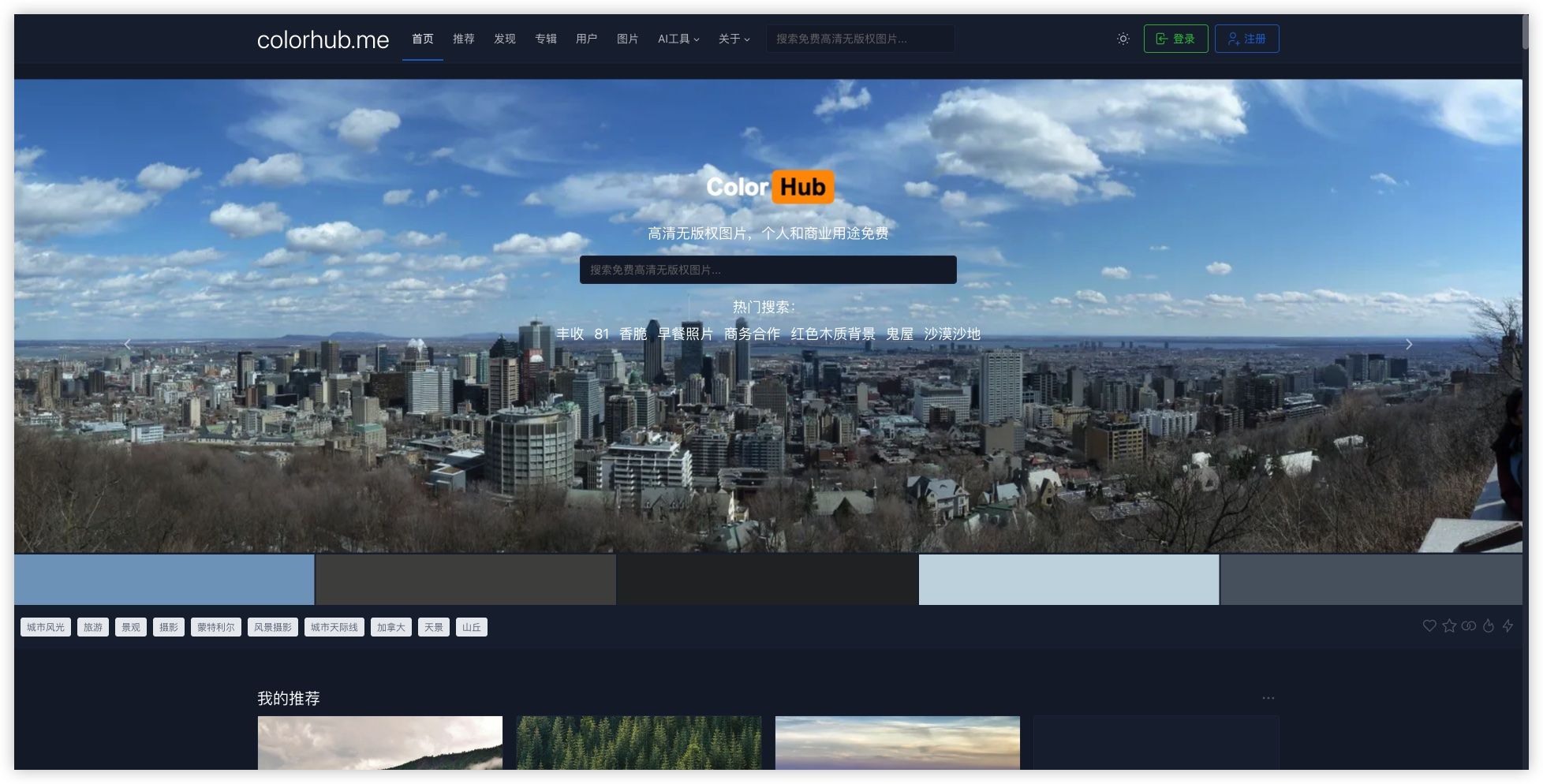
Task: Like the photo with the heart icon
Action: coord(1429,625)
